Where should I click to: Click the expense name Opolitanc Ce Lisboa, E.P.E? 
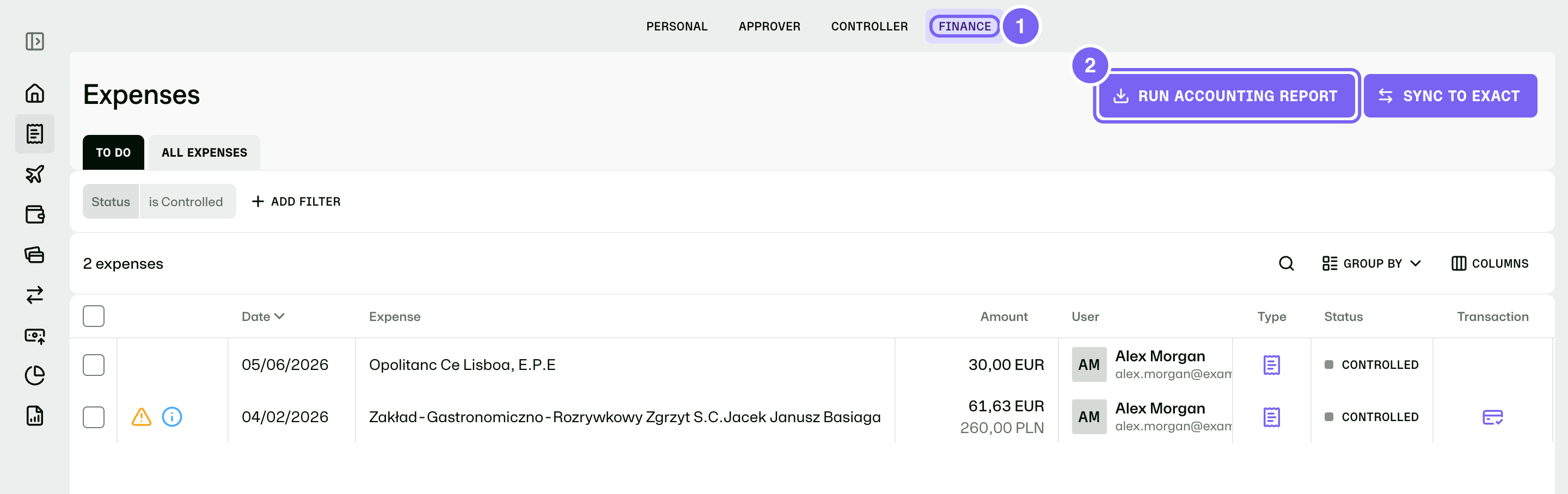(x=462, y=365)
